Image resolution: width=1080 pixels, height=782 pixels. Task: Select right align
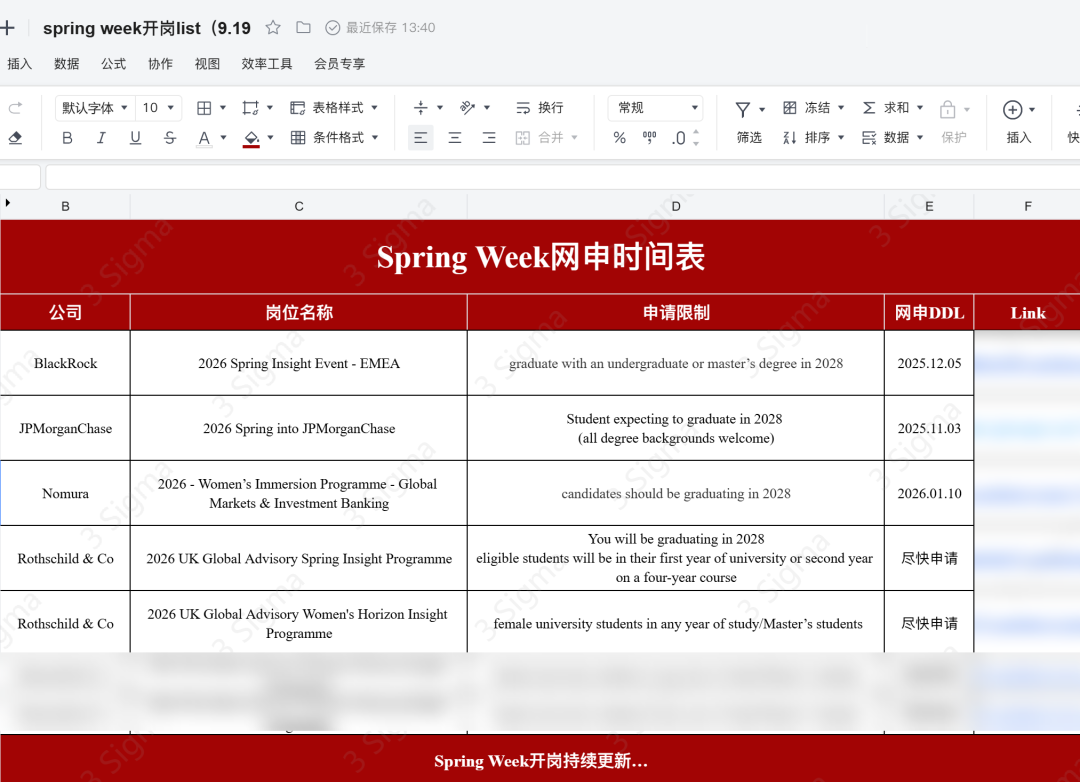coord(489,138)
